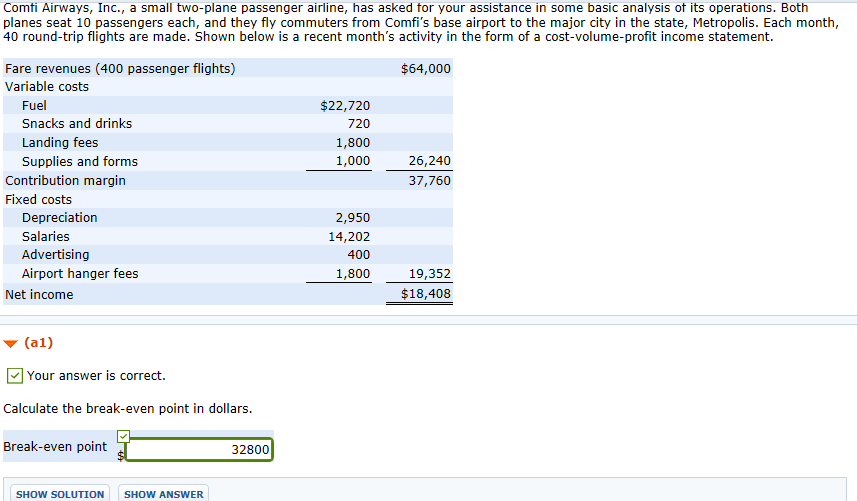Screen dimensions: 857x501
Task: Open the SHOW SOLUTION button
Action: coord(60,494)
